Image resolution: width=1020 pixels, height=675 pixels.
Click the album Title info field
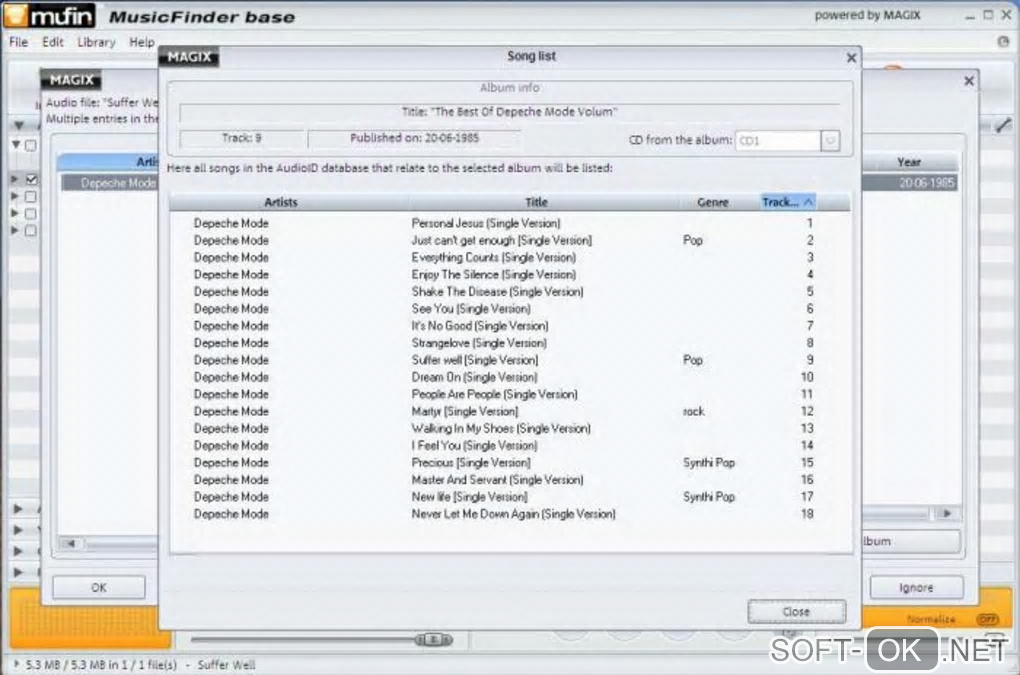tap(509, 112)
